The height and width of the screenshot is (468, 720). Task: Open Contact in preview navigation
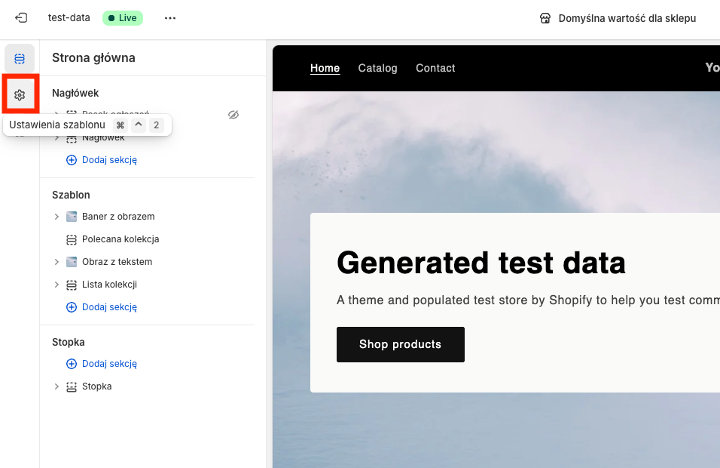(x=435, y=68)
